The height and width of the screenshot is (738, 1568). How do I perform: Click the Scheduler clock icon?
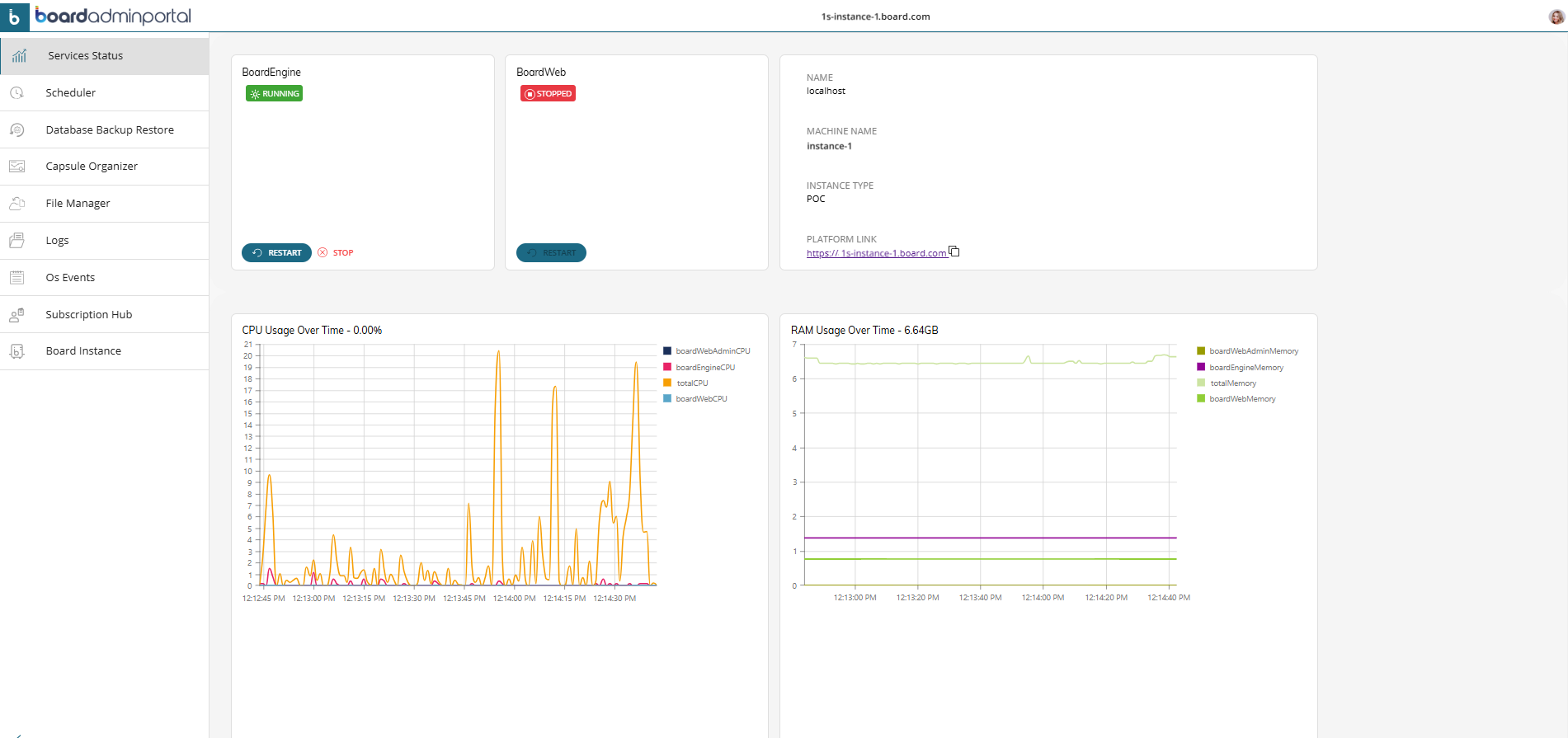click(16, 92)
